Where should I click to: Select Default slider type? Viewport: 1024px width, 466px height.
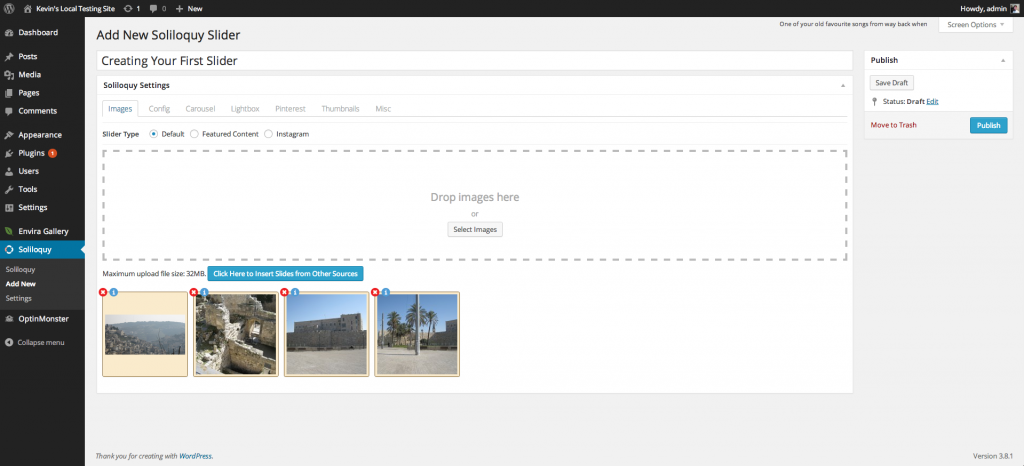[154, 134]
